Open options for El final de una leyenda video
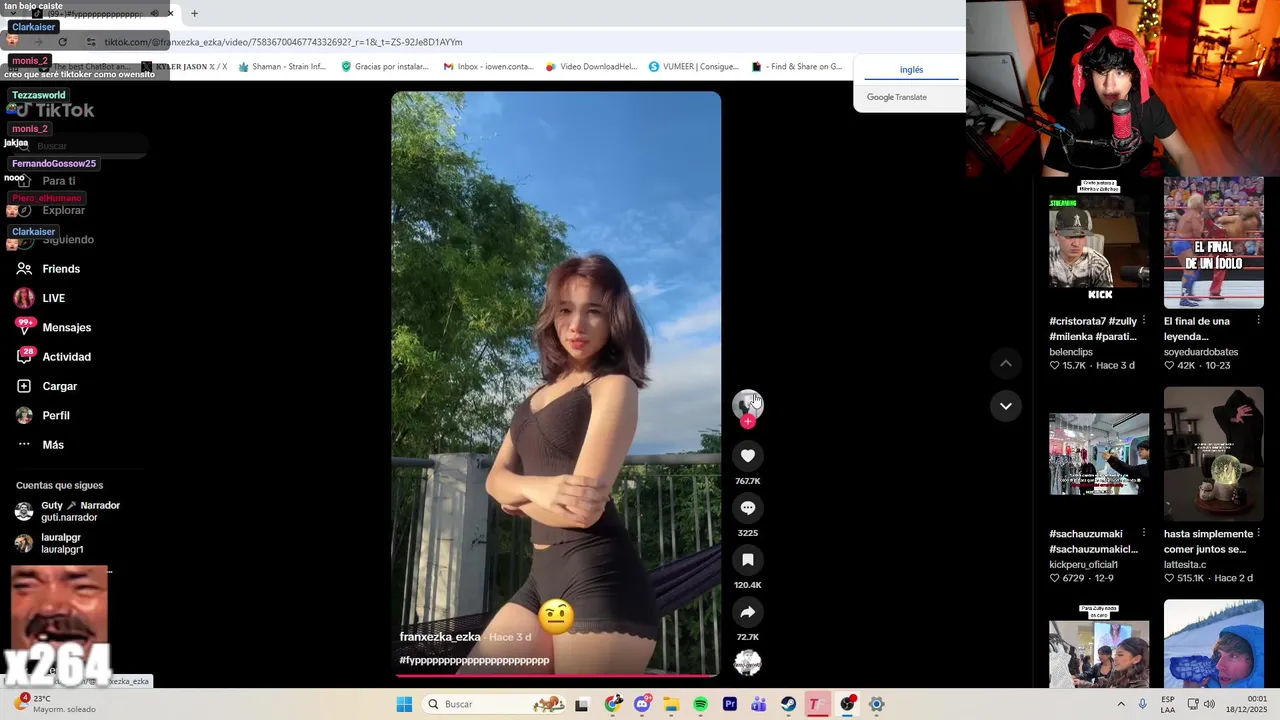Image resolution: width=1280 pixels, height=720 pixels. click(x=1258, y=321)
